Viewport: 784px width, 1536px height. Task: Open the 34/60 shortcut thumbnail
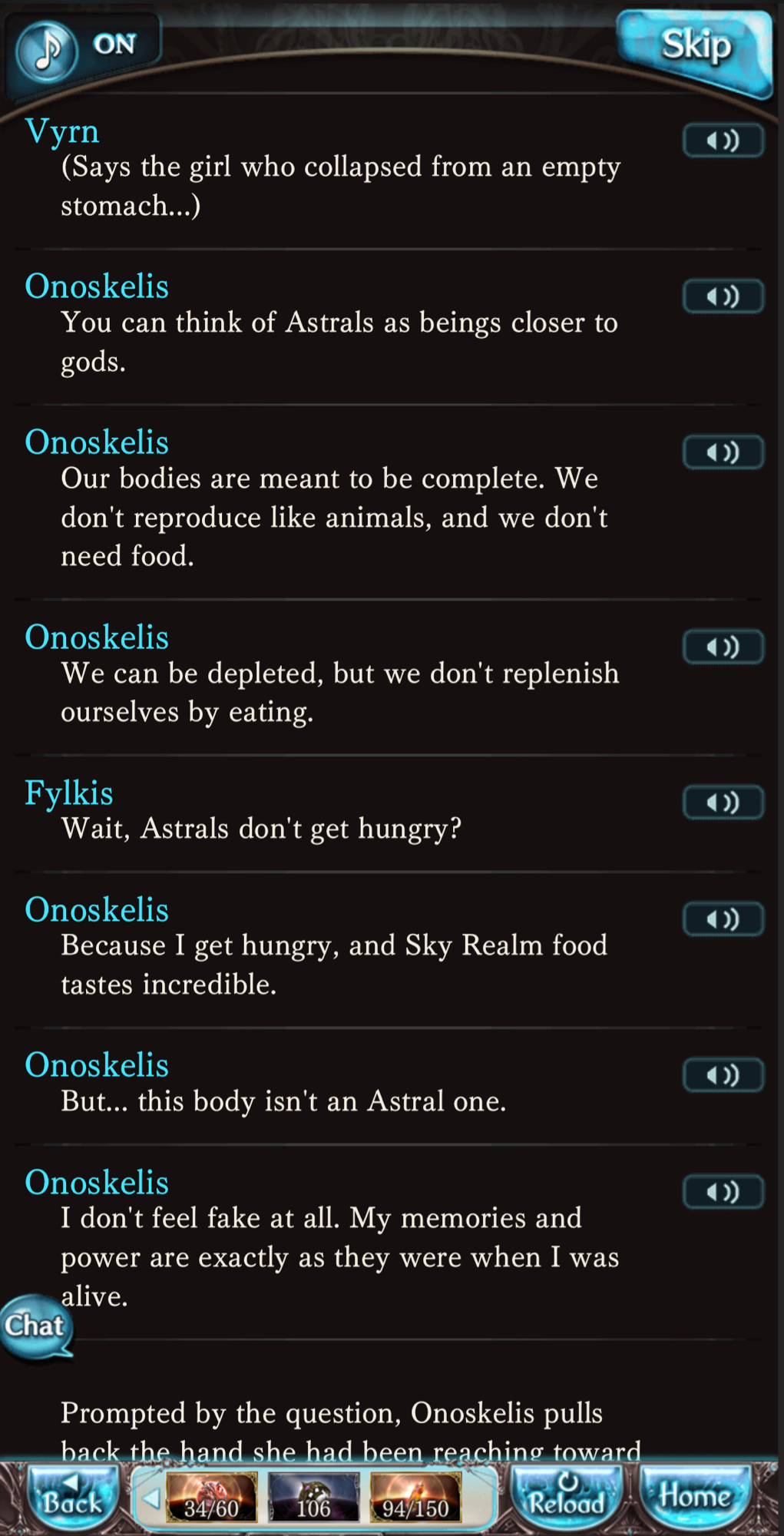click(x=211, y=1497)
